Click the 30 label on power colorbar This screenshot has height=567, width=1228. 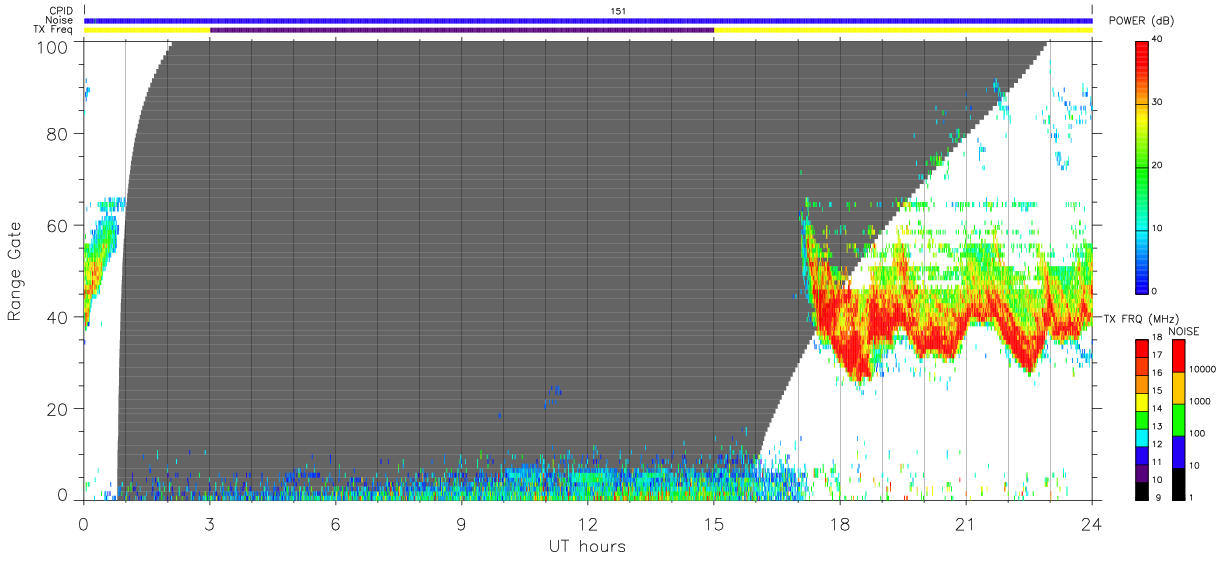tap(1159, 103)
